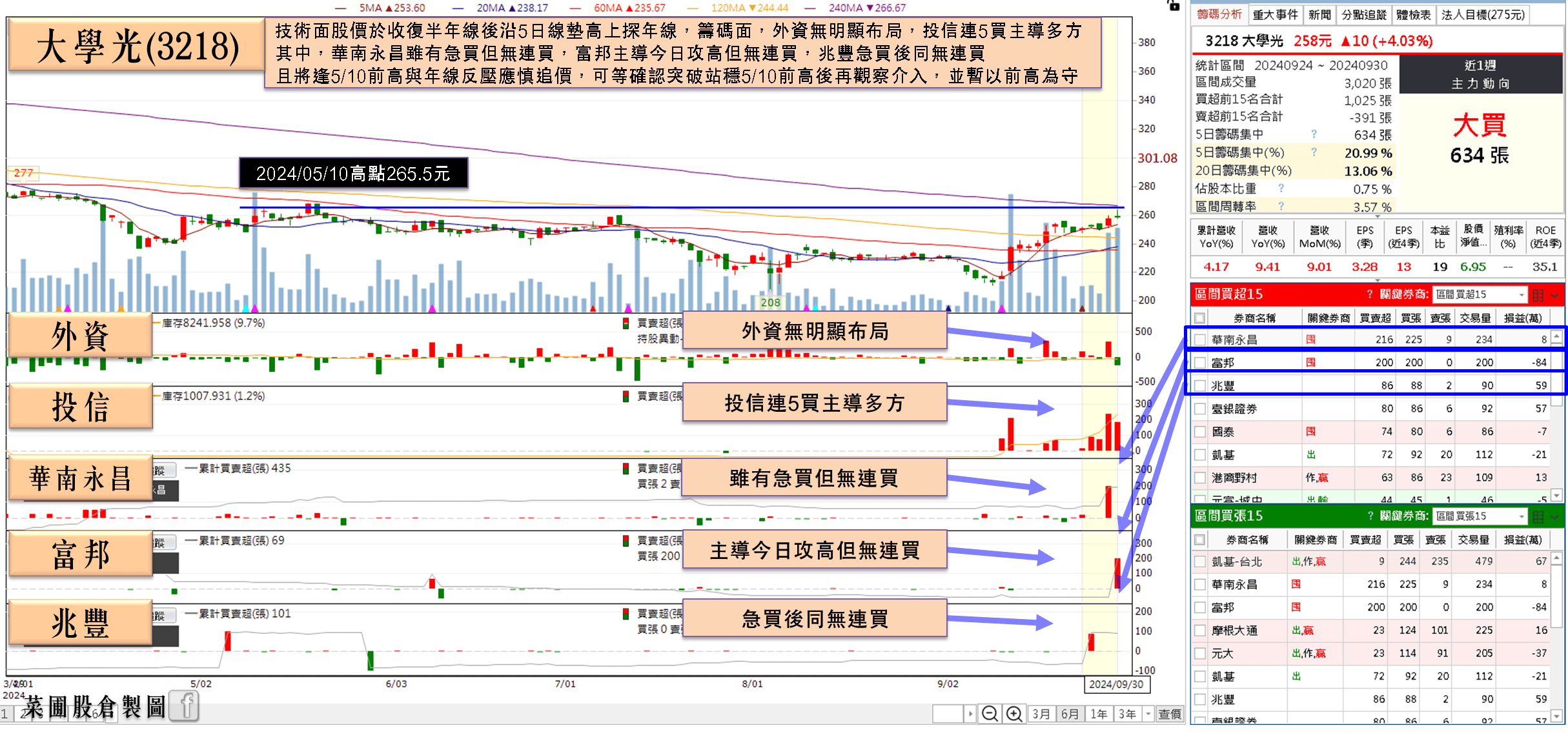Click 統計區間 date range 20240924 ~ 20240930
1568x741 pixels.
pos(1321,65)
